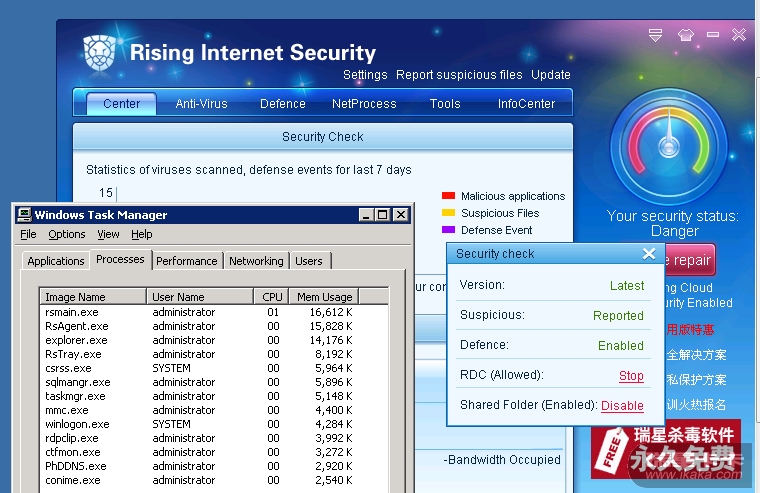760x493 pixels.
Task: Click the Update link
Action: pos(551,75)
